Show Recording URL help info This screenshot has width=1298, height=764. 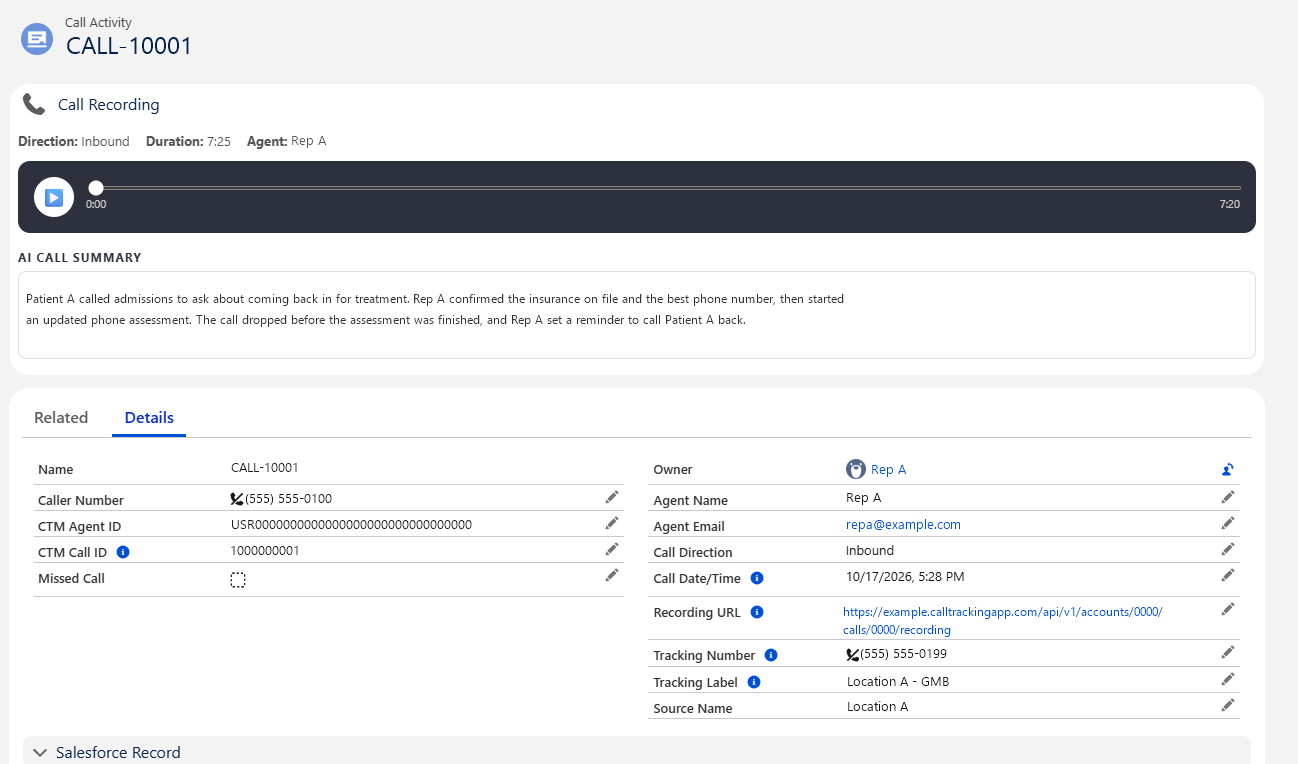pyautogui.click(x=757, y=612)
